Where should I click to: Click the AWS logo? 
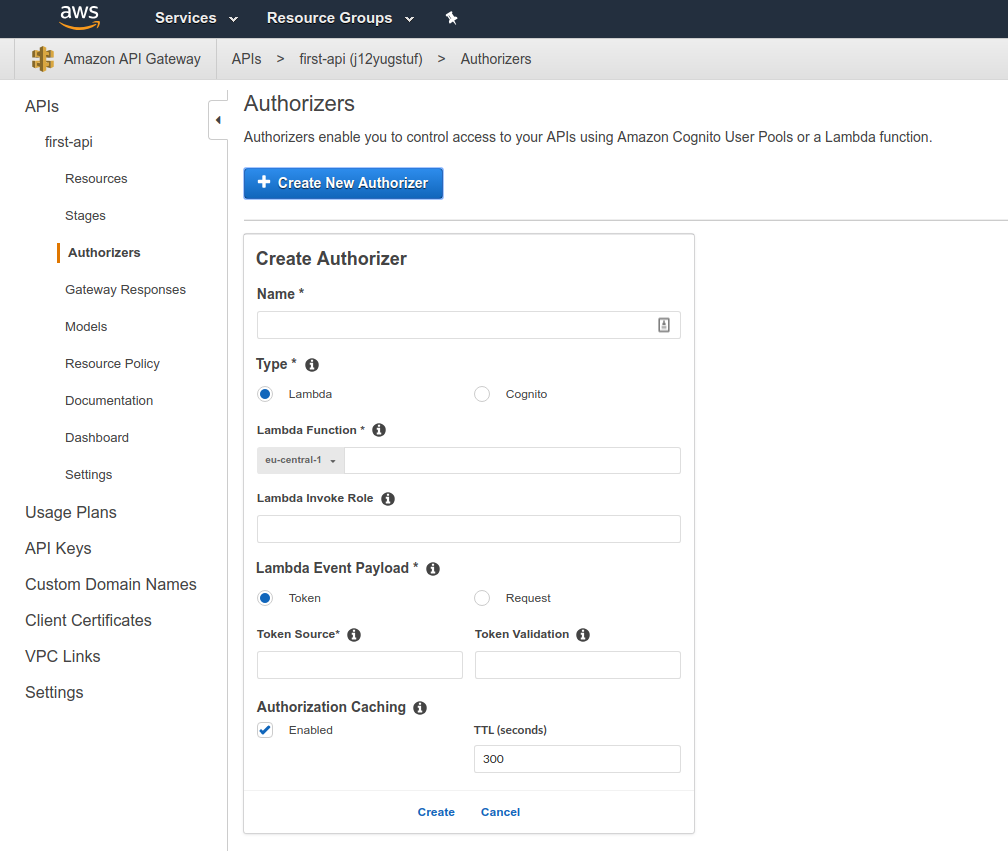tap(80, 17)
